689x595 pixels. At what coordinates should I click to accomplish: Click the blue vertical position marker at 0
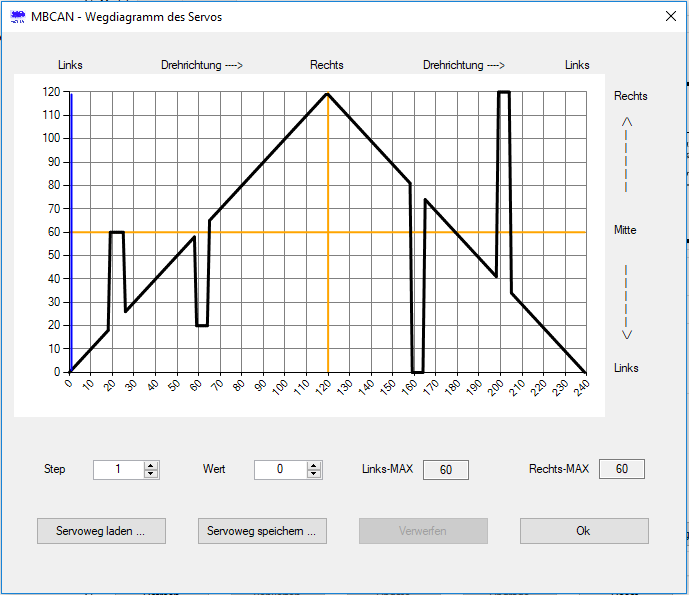coord(71,232)
